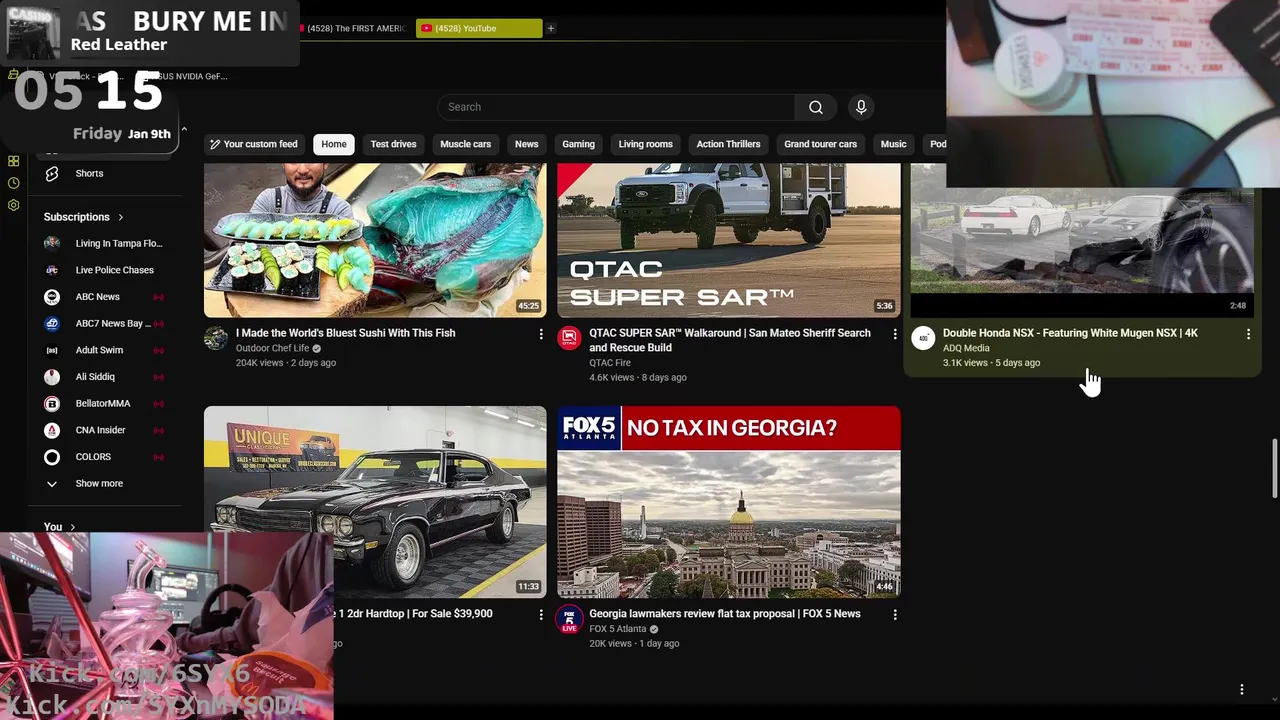1280x720 pixels.
Task: Open options menu for Georgia lawmakers video
Action: [895, 614]
